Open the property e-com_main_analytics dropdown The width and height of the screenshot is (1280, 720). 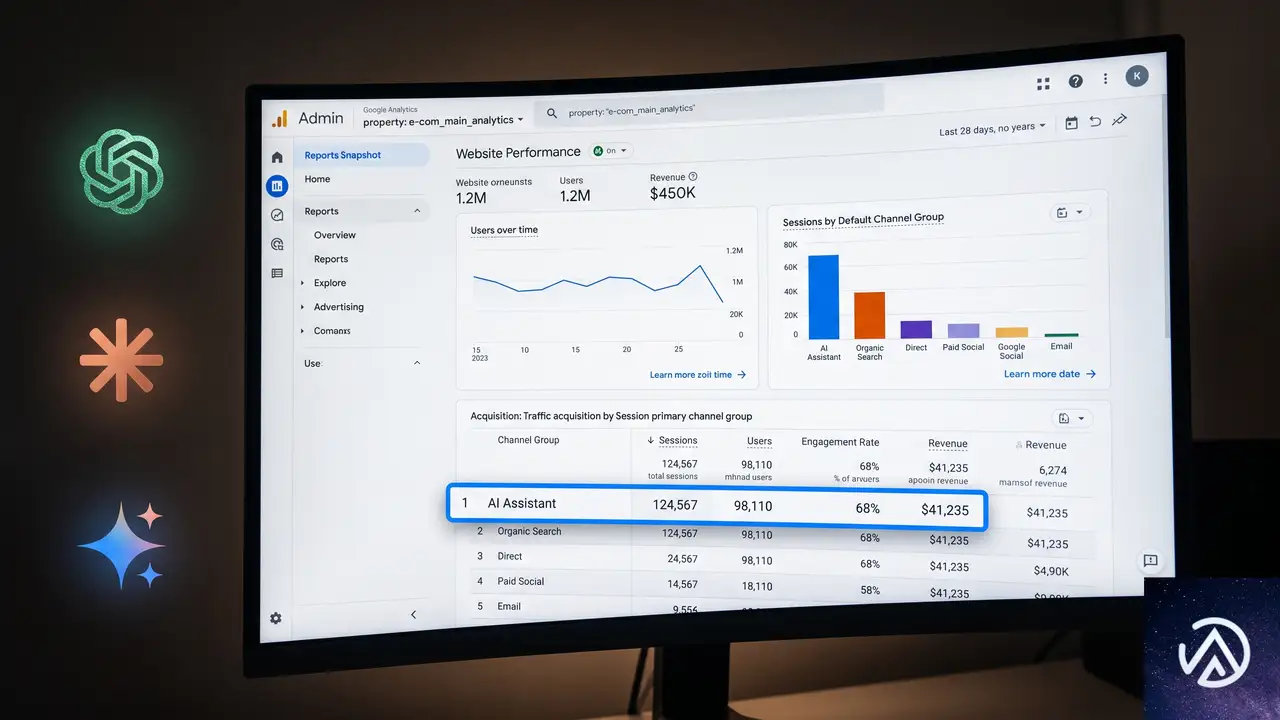click(443, 121)
